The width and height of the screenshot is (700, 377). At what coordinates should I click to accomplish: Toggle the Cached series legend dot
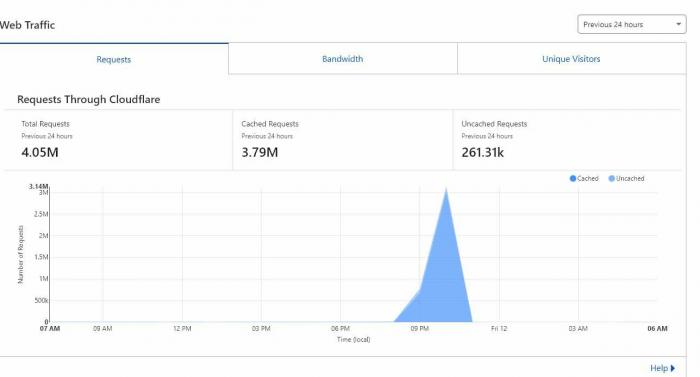coord(573,179)
